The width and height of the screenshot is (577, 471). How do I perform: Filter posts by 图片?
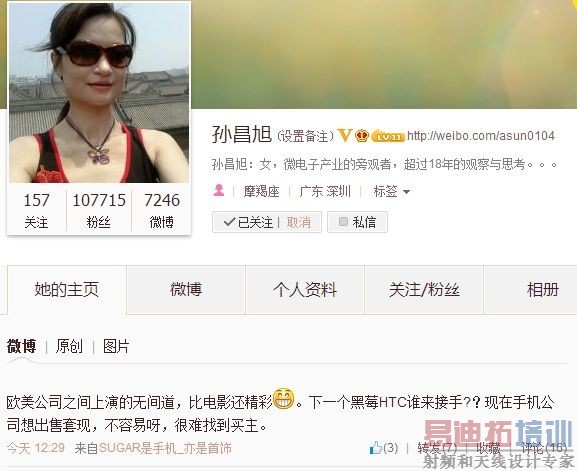[116, 346]
